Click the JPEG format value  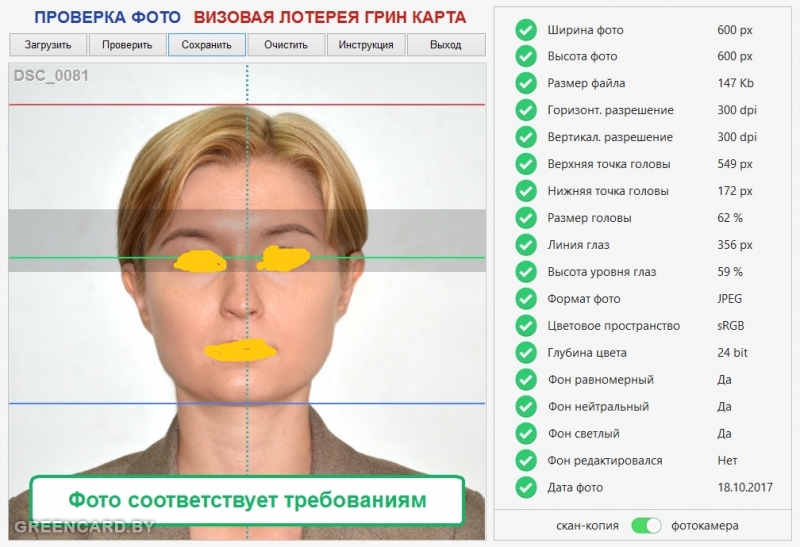[730, 299]
